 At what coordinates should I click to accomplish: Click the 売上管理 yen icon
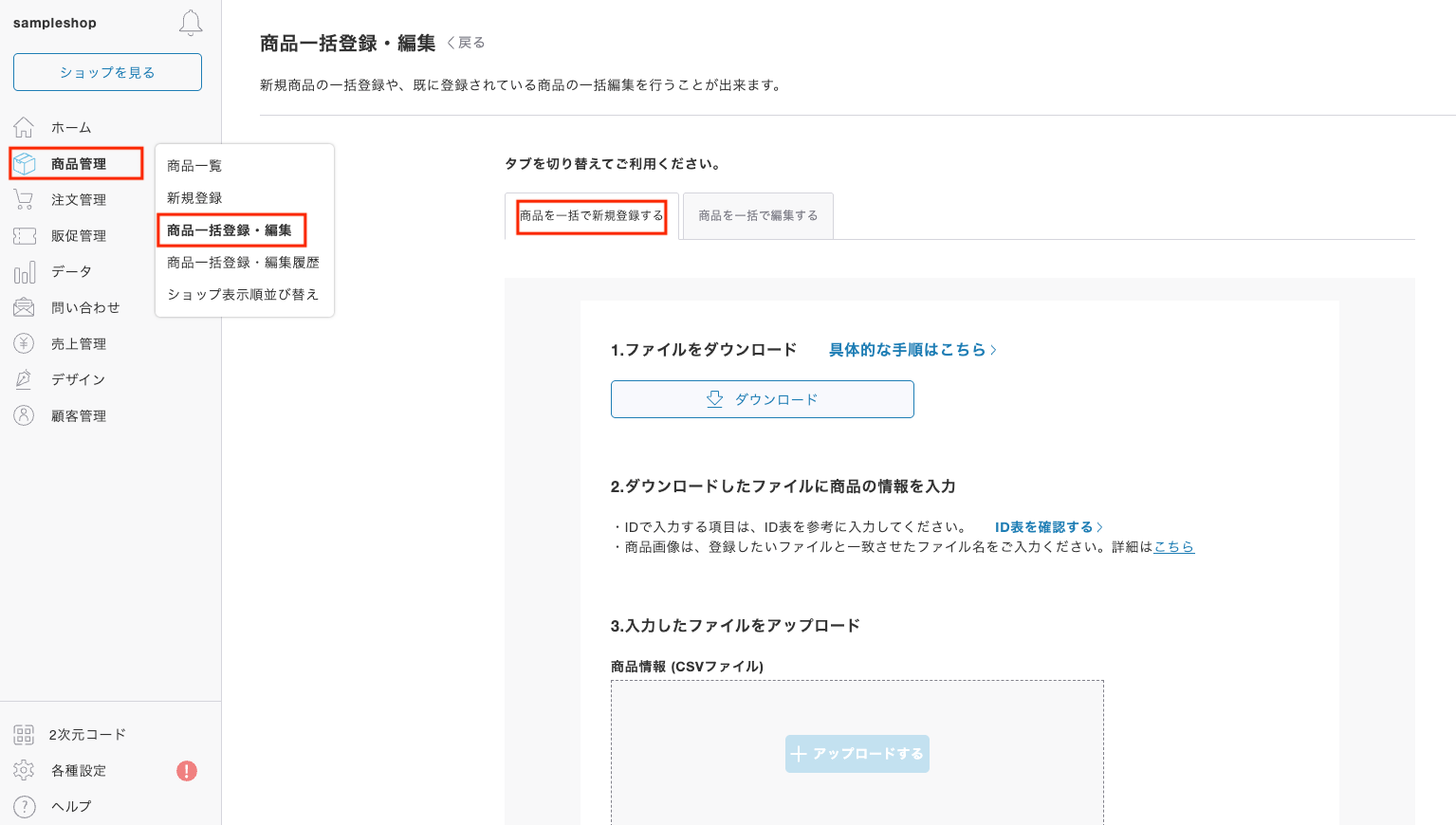[24, 342]
